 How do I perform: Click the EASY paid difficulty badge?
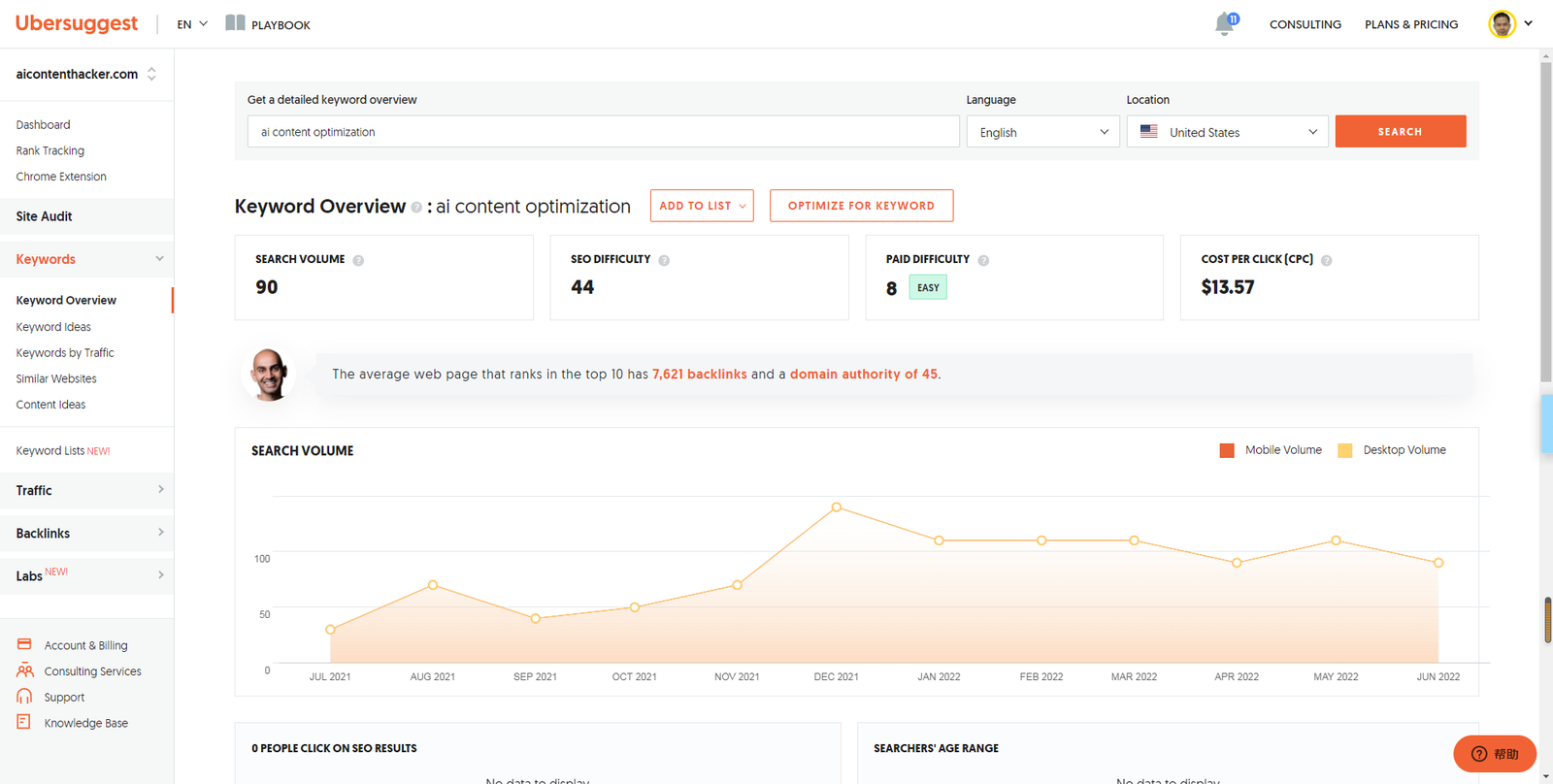tap(928, 287)
